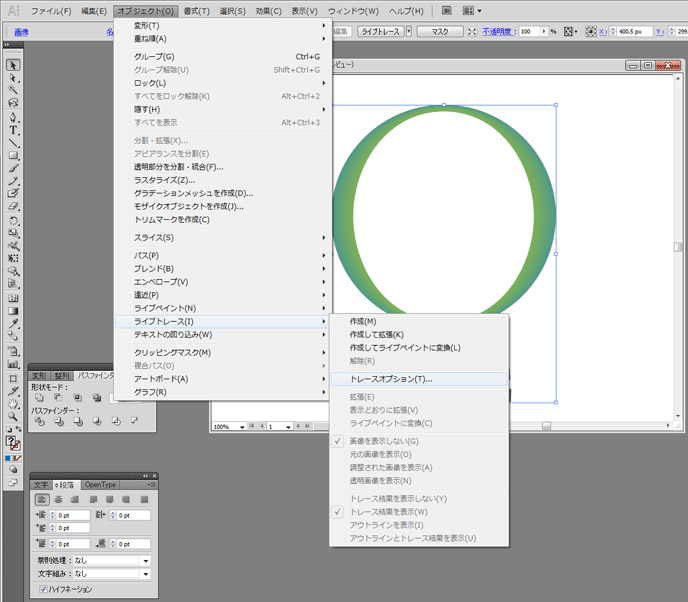Select 画像を表示しない(G) checked option
The height and width of the screenshot is (602, 688).
point(384,441)
